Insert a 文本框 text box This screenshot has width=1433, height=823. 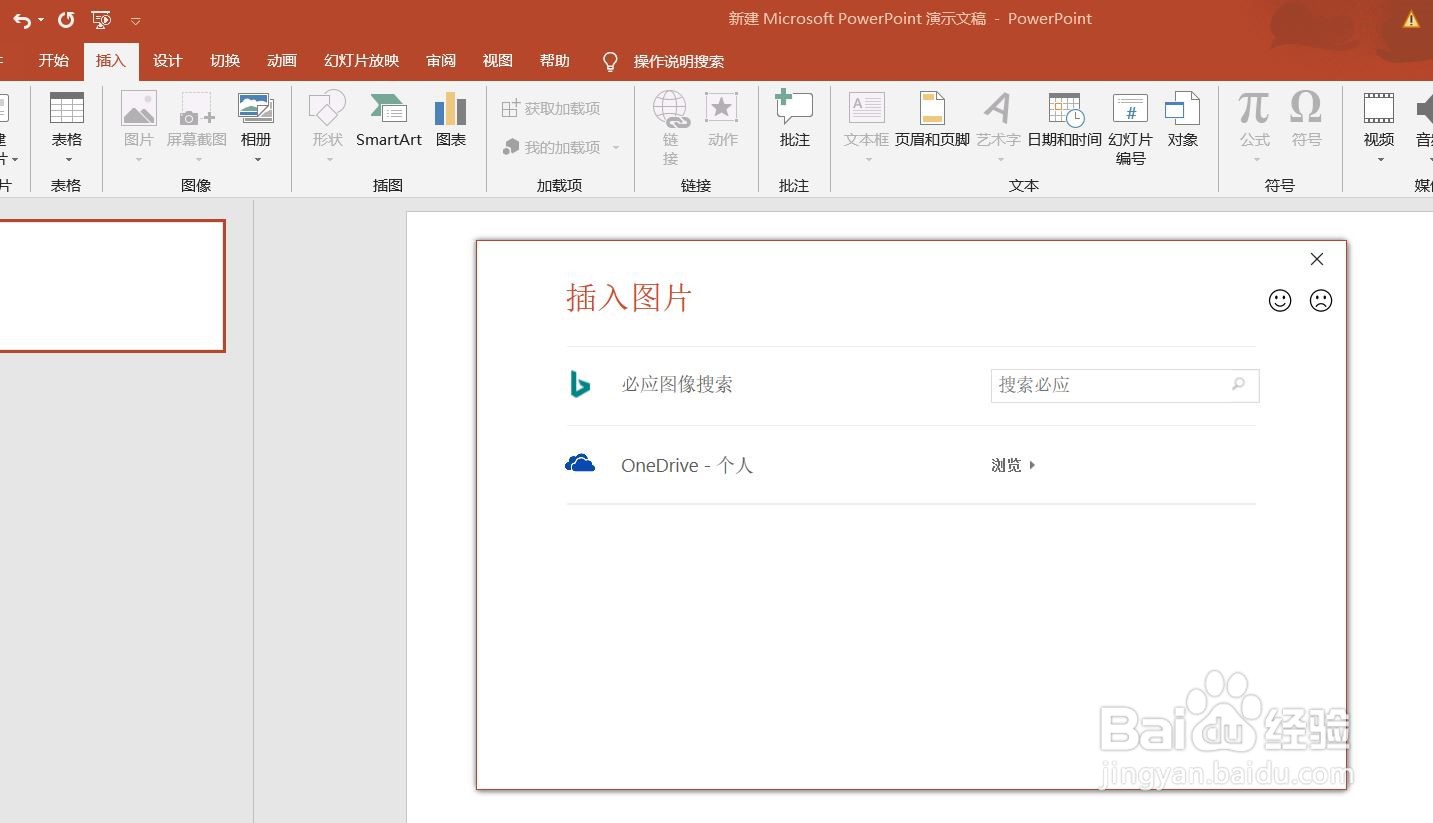click(x=866, y=120)
